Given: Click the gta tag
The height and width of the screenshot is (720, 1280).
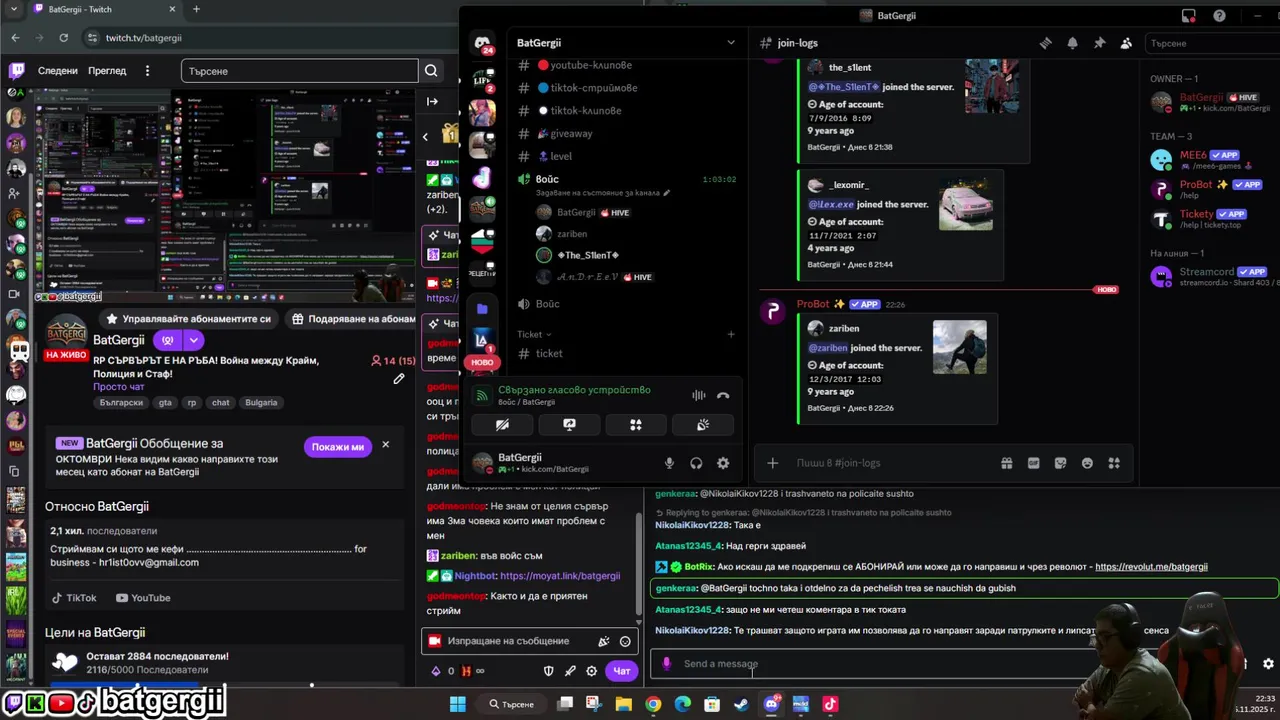Looking at the screenshot, I should coord(164,403).
